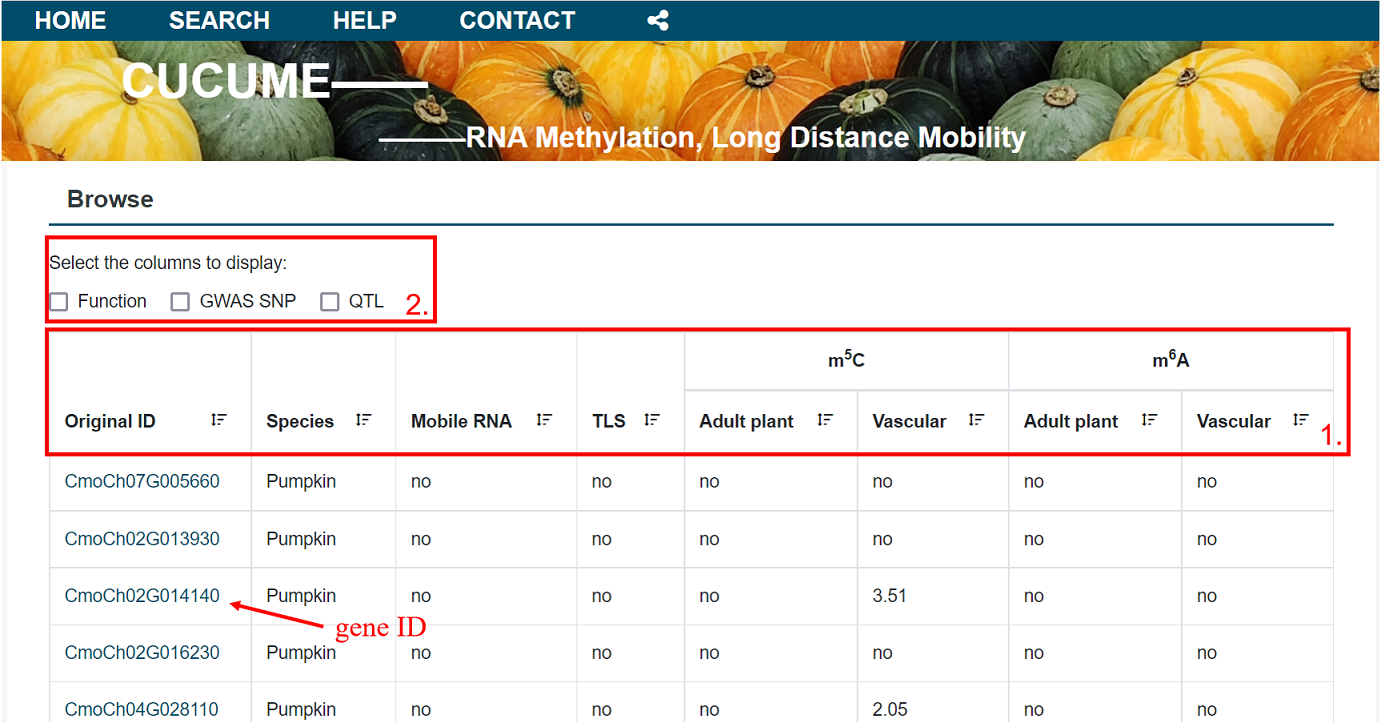
Task: Click the banner subtitle RNA Methylation, Long Distance Mobility
Action: 746,138
